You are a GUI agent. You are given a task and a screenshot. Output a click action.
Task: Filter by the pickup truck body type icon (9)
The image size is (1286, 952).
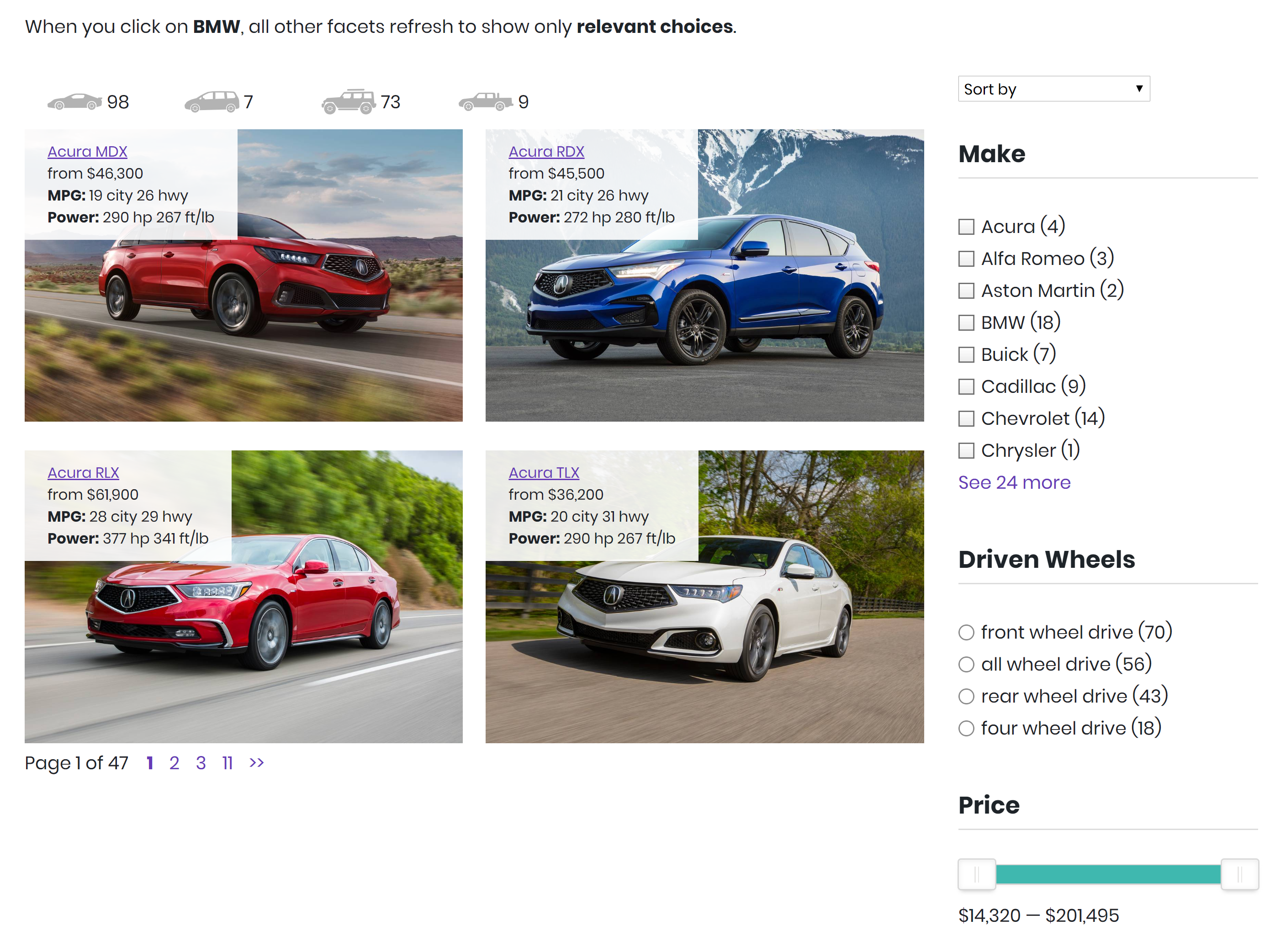coord(485,102)
